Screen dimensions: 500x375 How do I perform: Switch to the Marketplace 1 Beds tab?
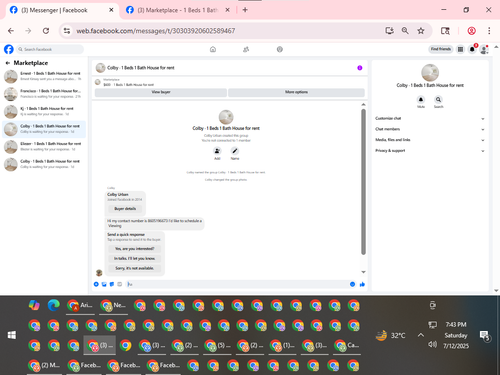pos(177,10)
